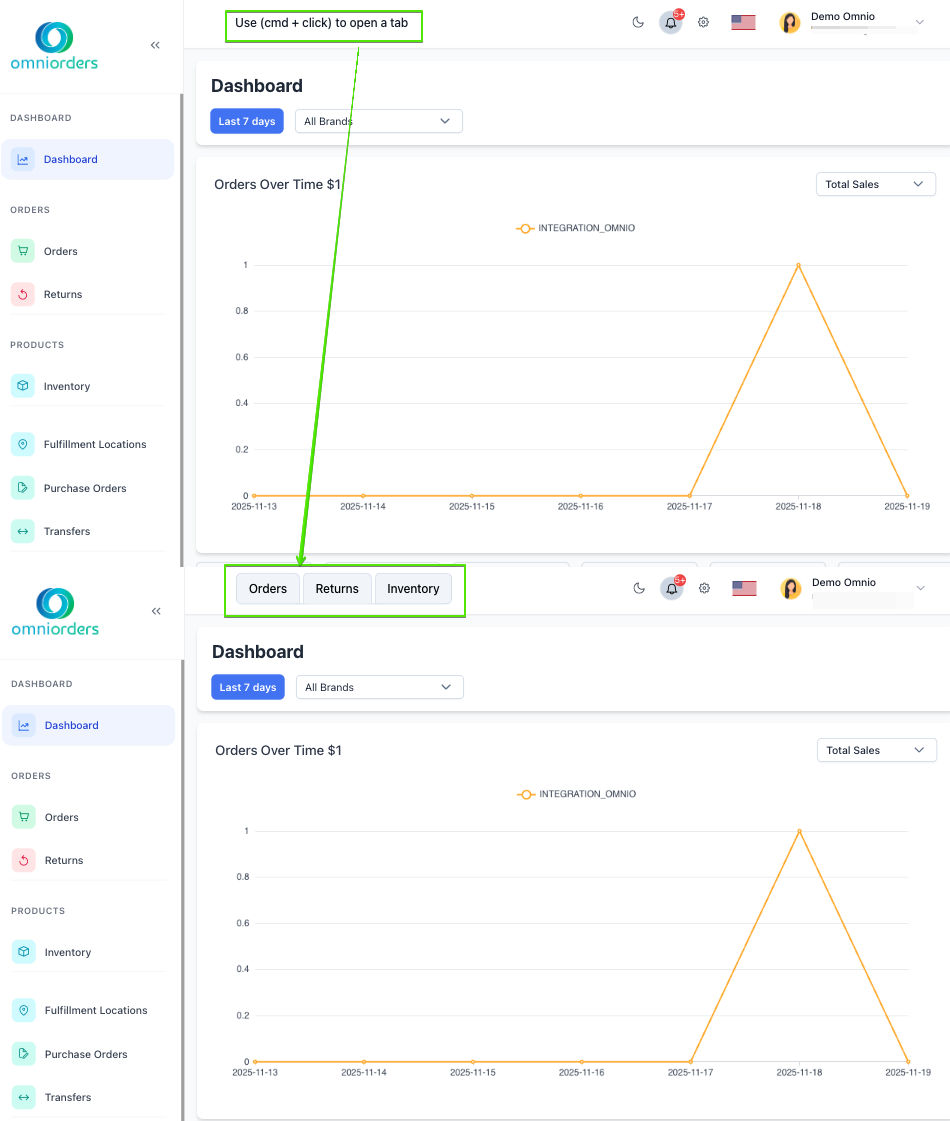The width and height of the screenshot is (950, 1121).
Task: Open the Inventory tab in header
Action: click(413, 588)
